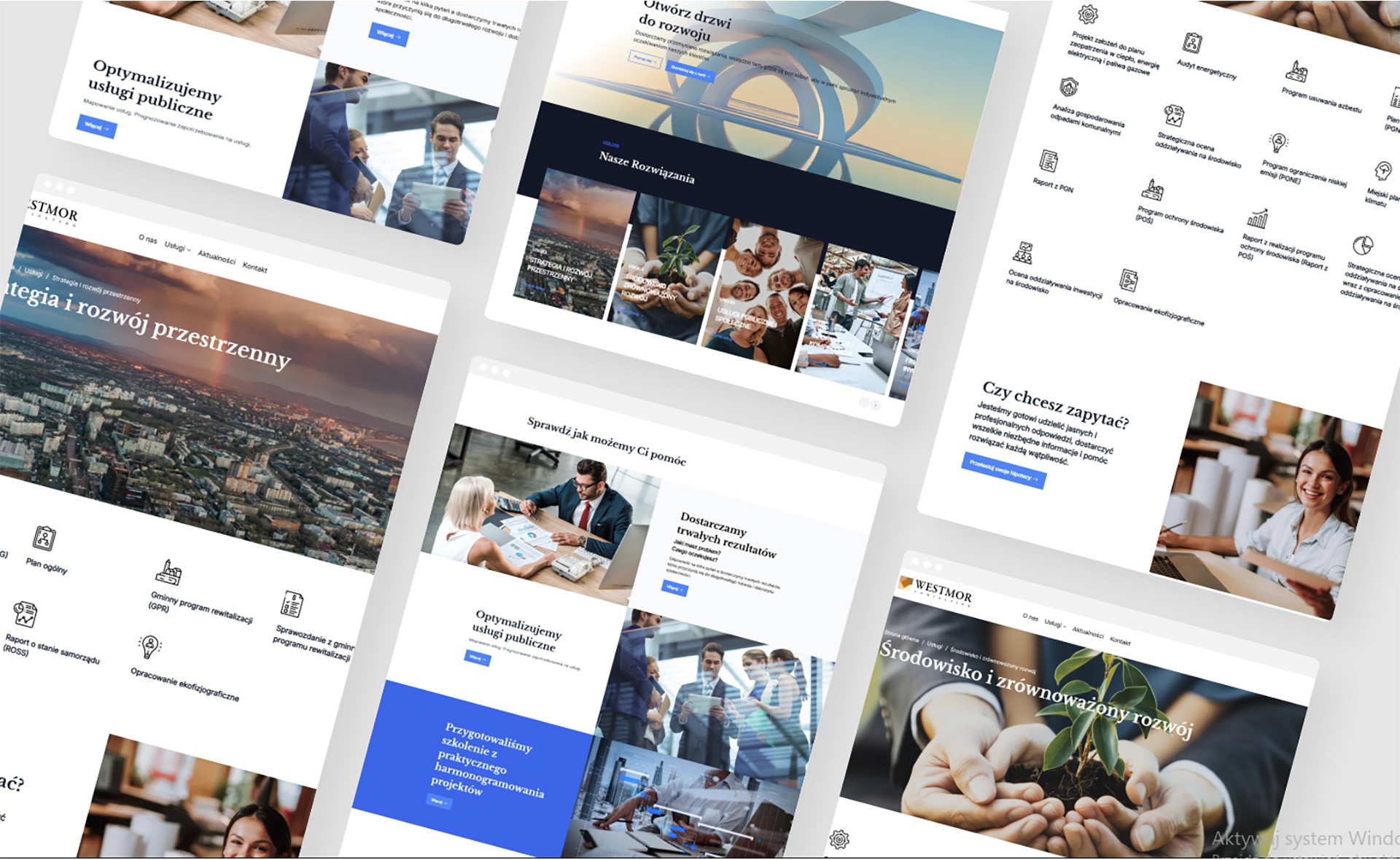Click the Raport z PGN label
This screenshot has height=860, width=1400.
(x=1053, y=185)
